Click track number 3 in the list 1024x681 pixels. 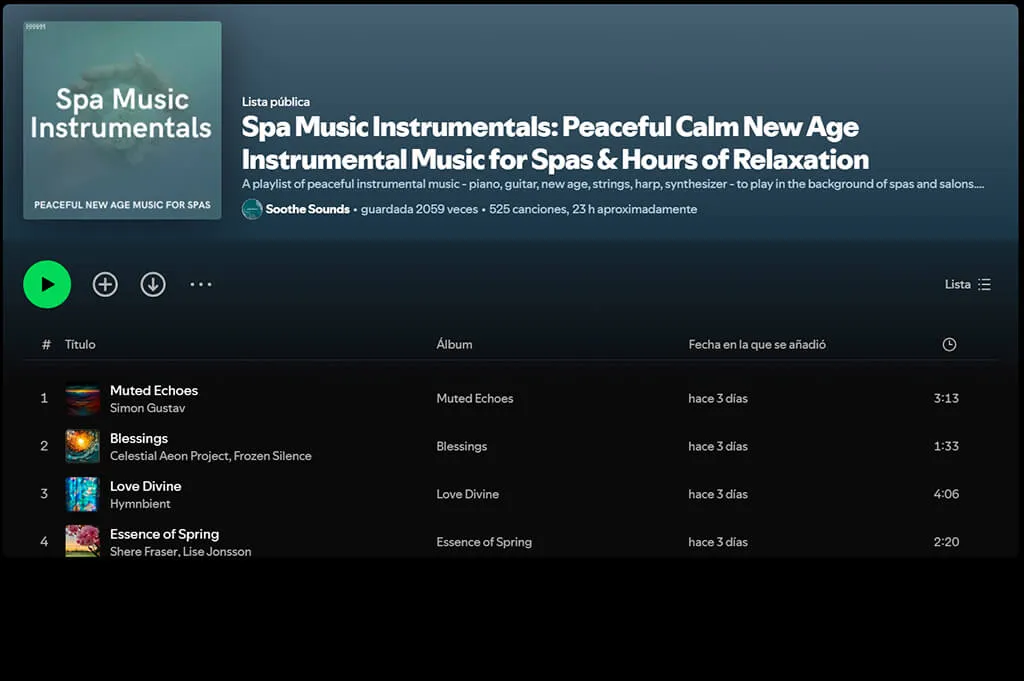pos(44,494)
